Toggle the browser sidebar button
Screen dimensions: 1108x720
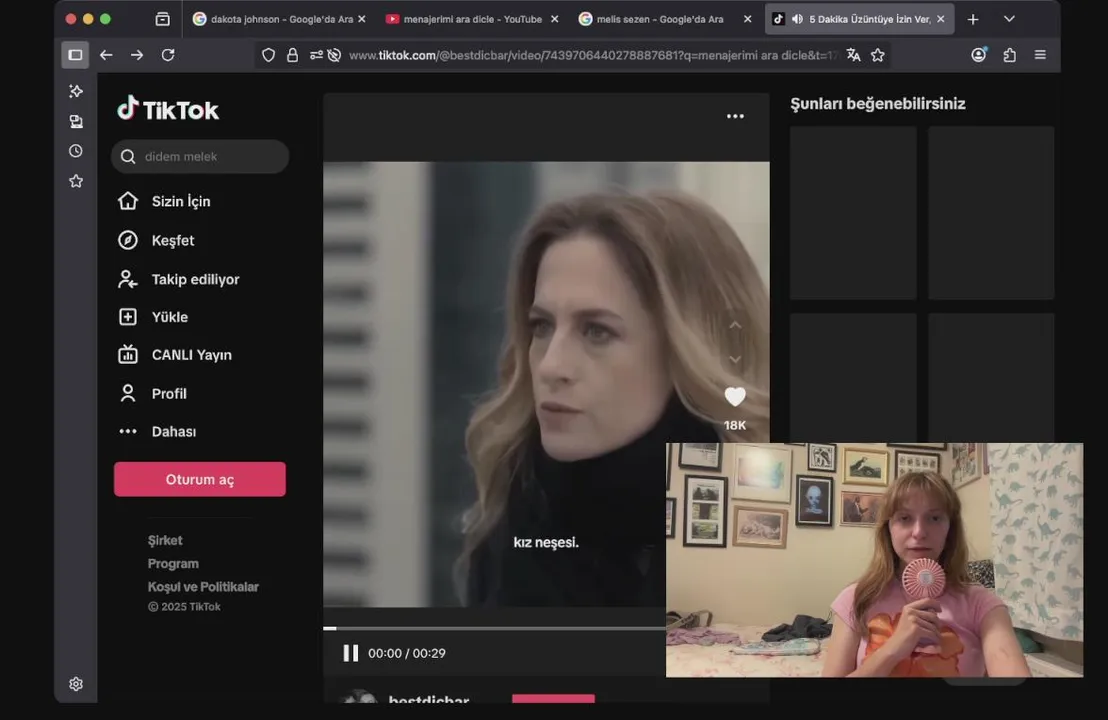pos(75,55)
